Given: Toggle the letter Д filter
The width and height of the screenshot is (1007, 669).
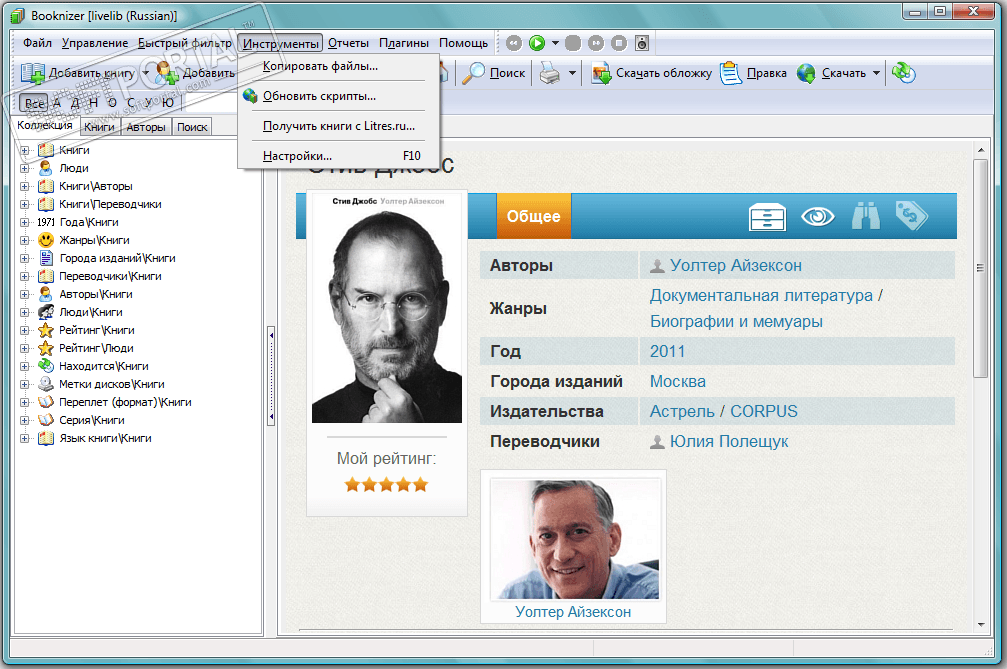Looking at the screenshot, I should pyautogui.click(x=75, y=103).
